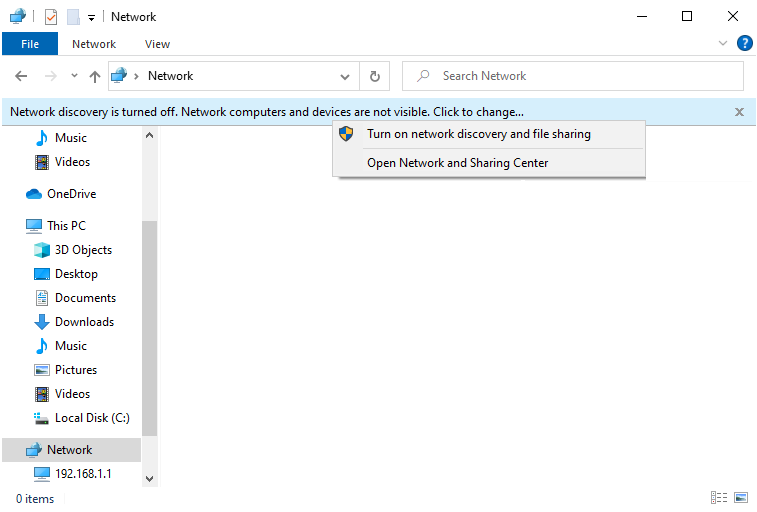The height and width of the screenshot is (512, 757).
Task: Open Local Disk (C:) in sidebar
Action: tap(92, 418)
